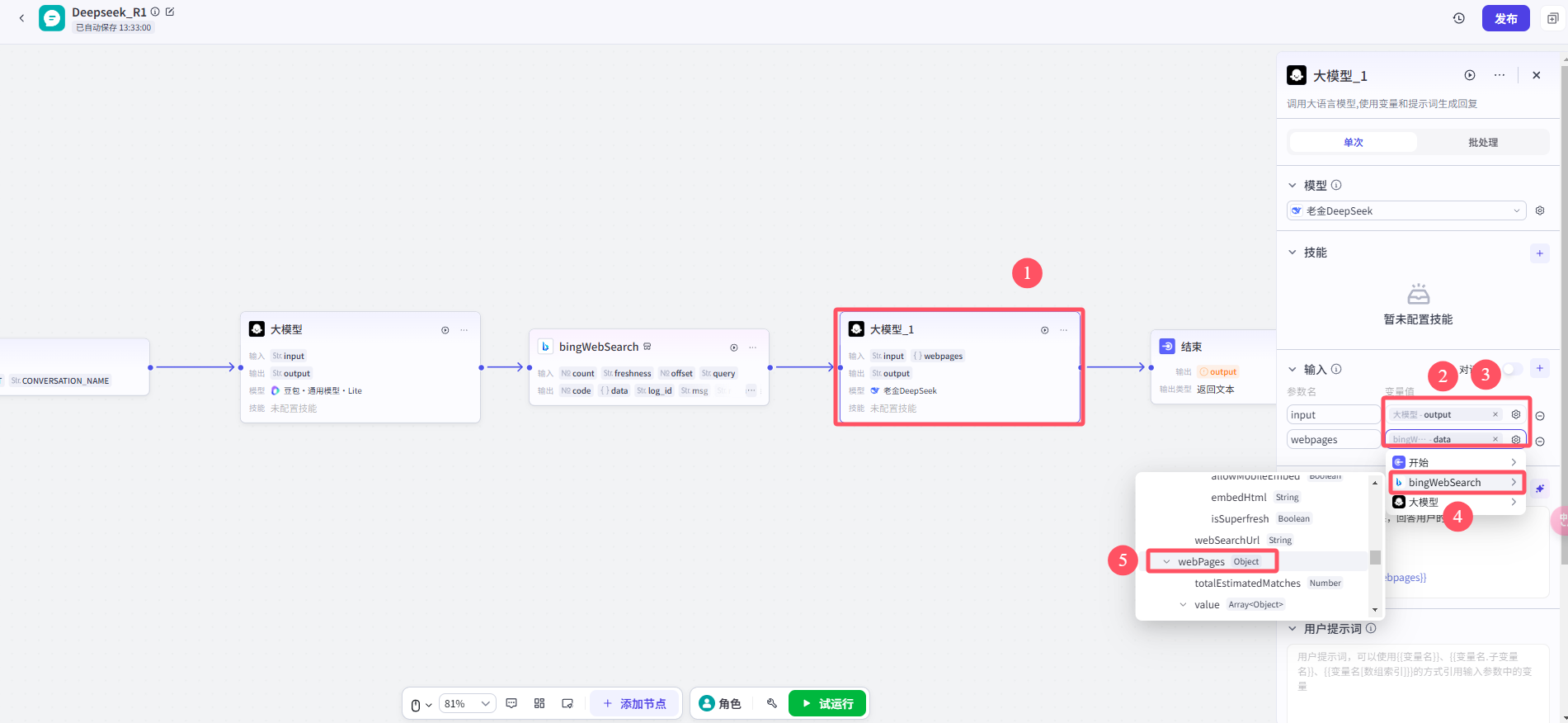The height and width of the screenshot is (723, 1568).
Task: Click the 发布 publish button
Action: [x=1505, y=18]
